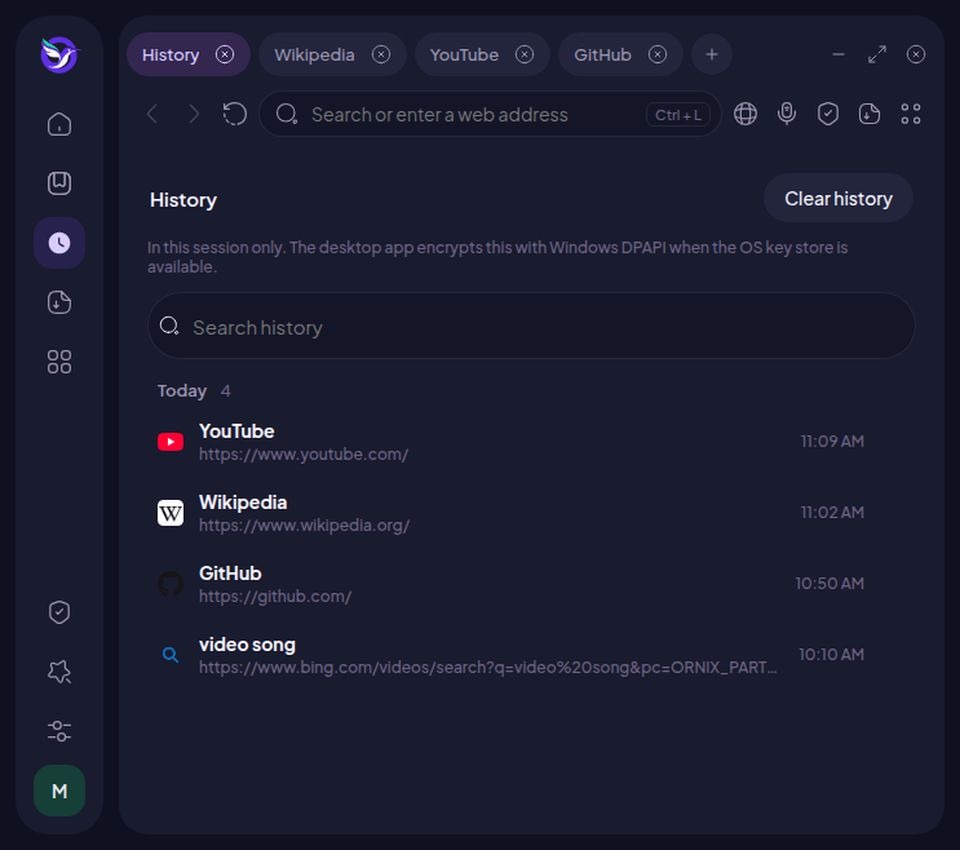Viewport: 960px width, 850px height.
Task: Open a new tab with plus button
Action: point(711,55)
